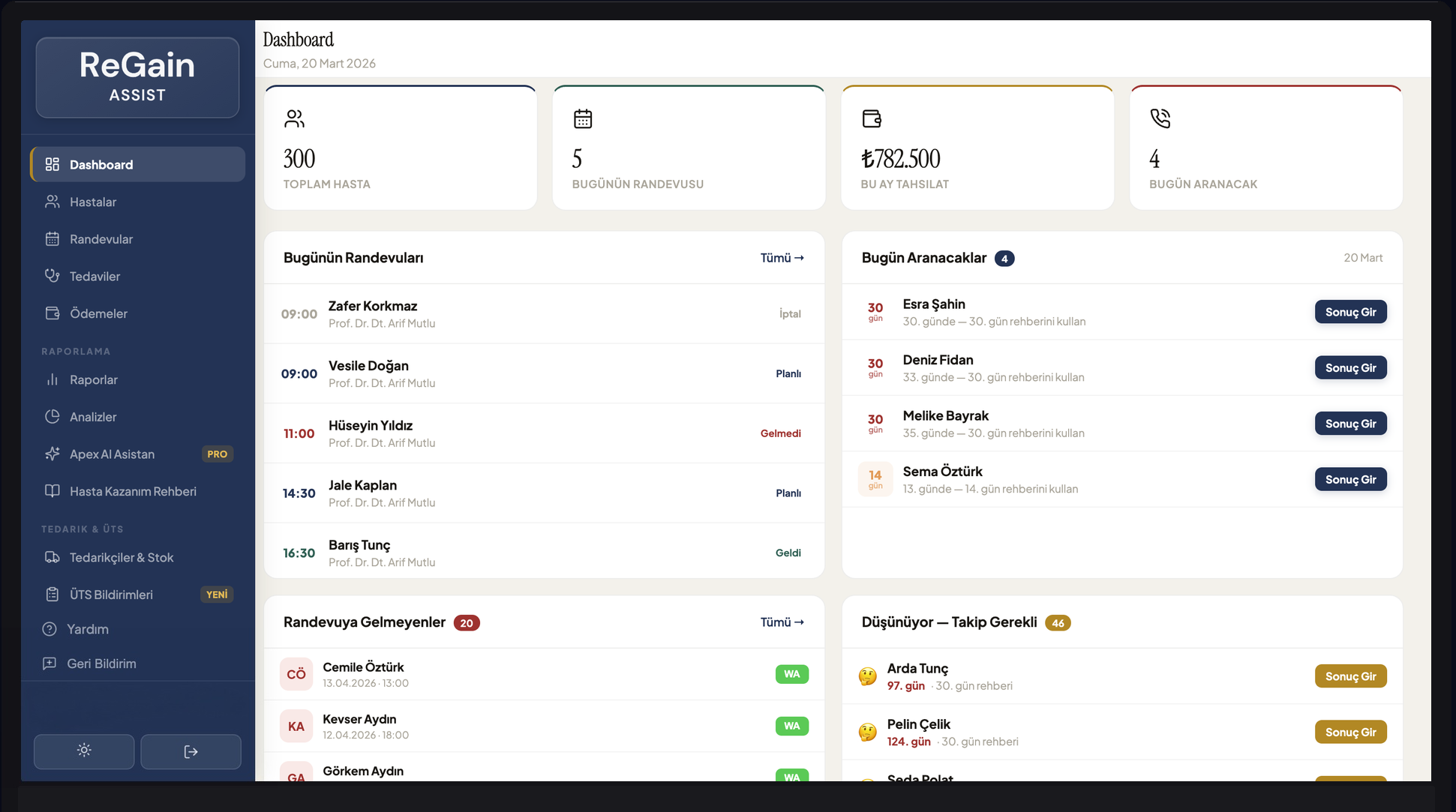This screenshot has height=812, width=1456.
Task: Open the Geri Bildirim menu entry
Action: coord(89,664)
